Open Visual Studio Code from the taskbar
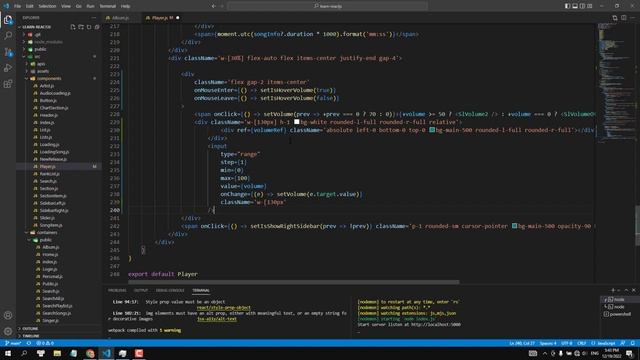Viewport: 640px width, 360px height. click(107, 353)
